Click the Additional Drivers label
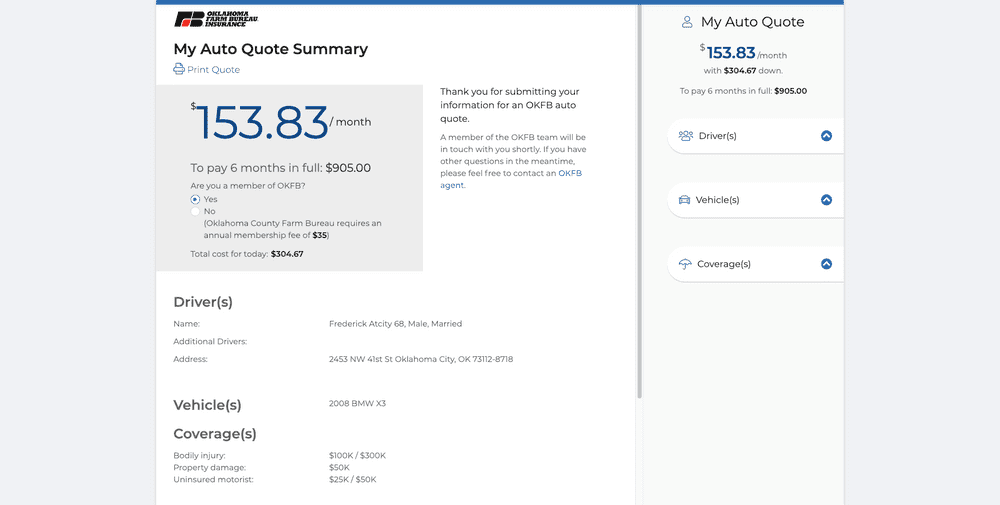 point(210,342)
